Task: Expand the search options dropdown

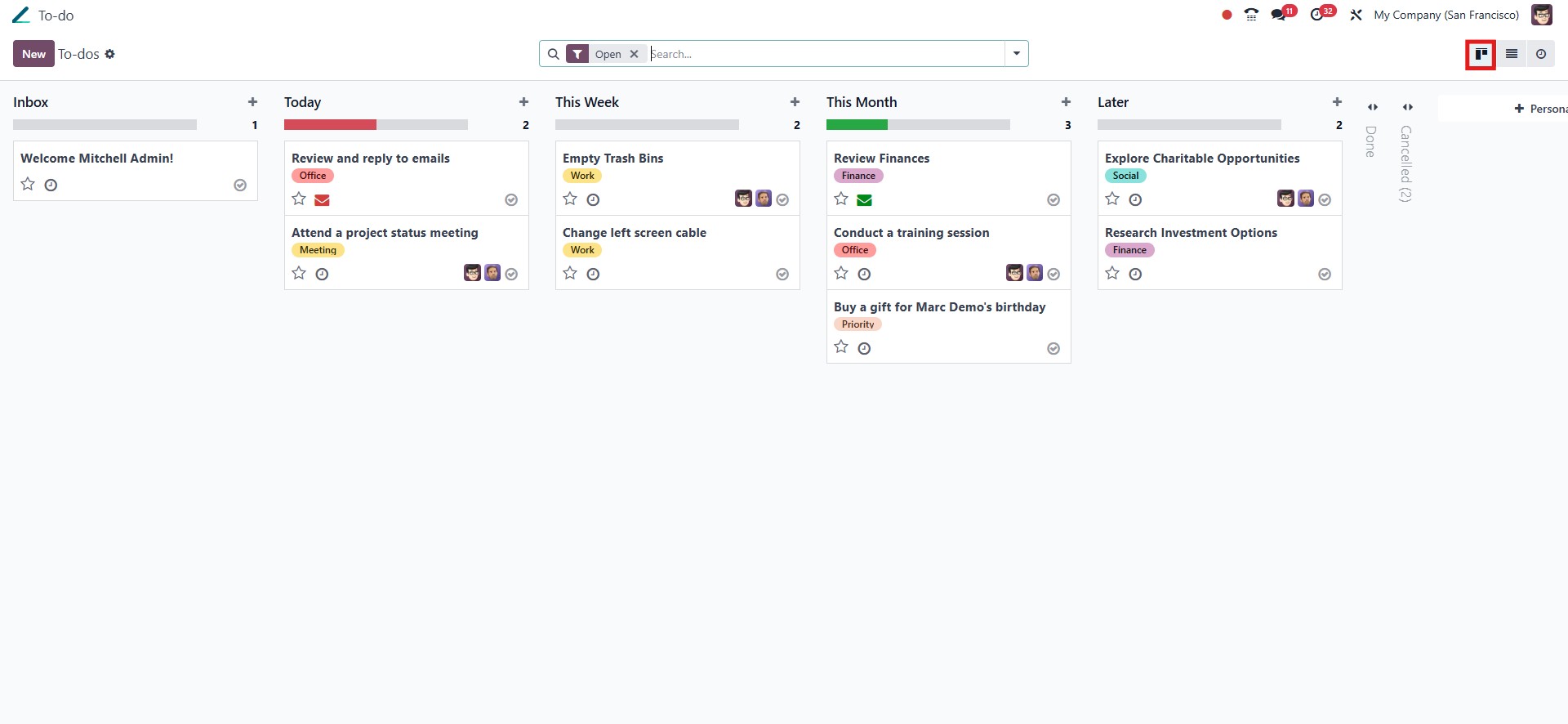Action: coord(1017,54)
